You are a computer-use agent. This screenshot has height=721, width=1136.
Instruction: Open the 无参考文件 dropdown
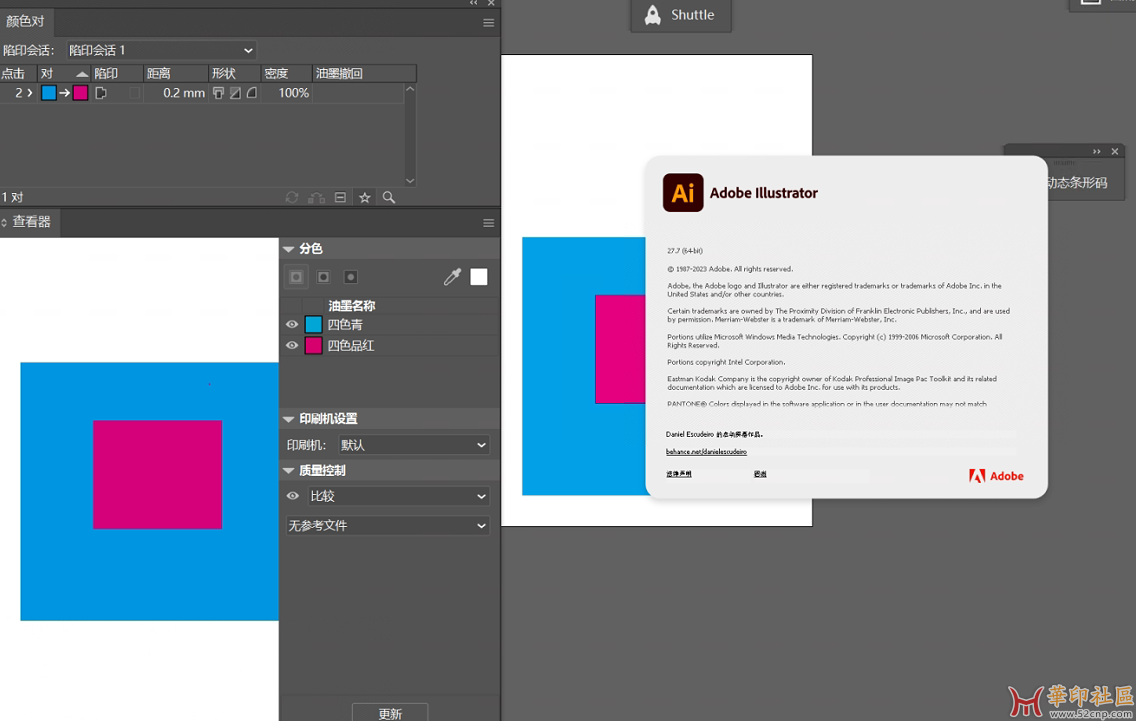[387, 526]
